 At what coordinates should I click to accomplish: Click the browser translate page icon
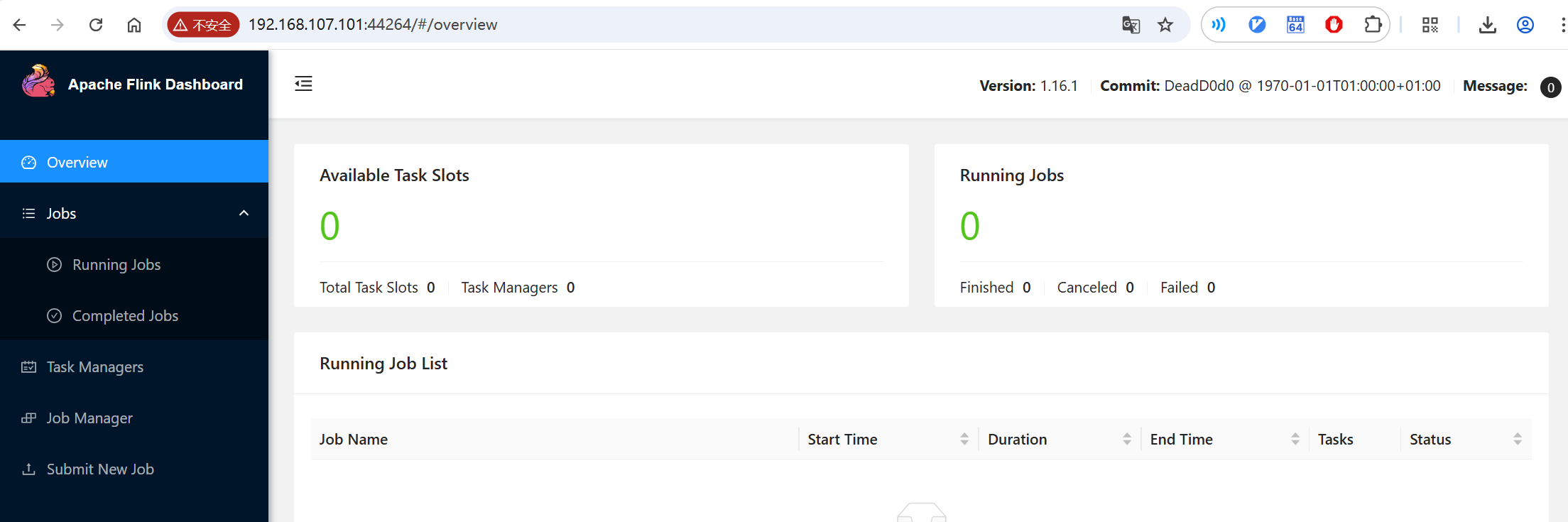1131,25
